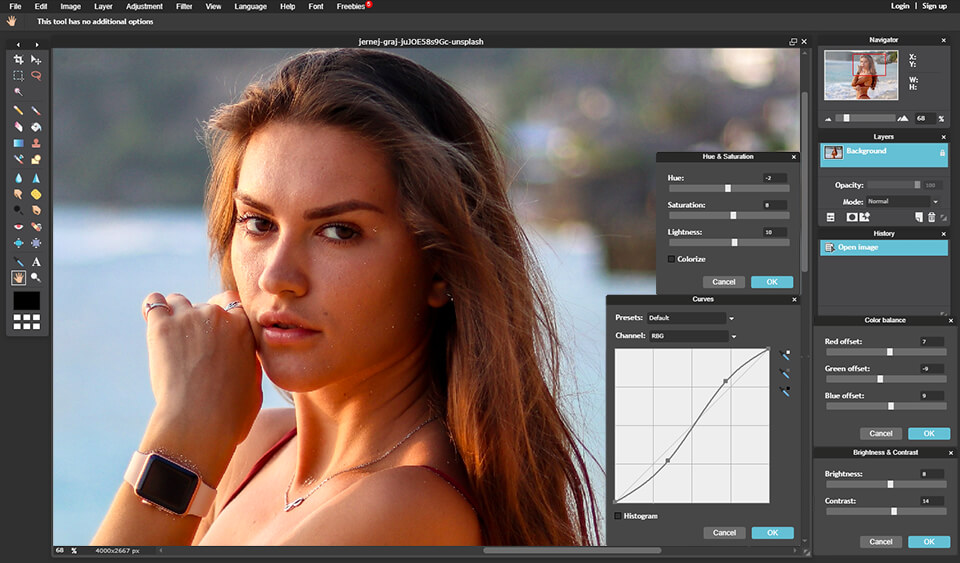This screenshot has width=960, height=563.
Task: Select the Lasso tool
Action: 36,75
